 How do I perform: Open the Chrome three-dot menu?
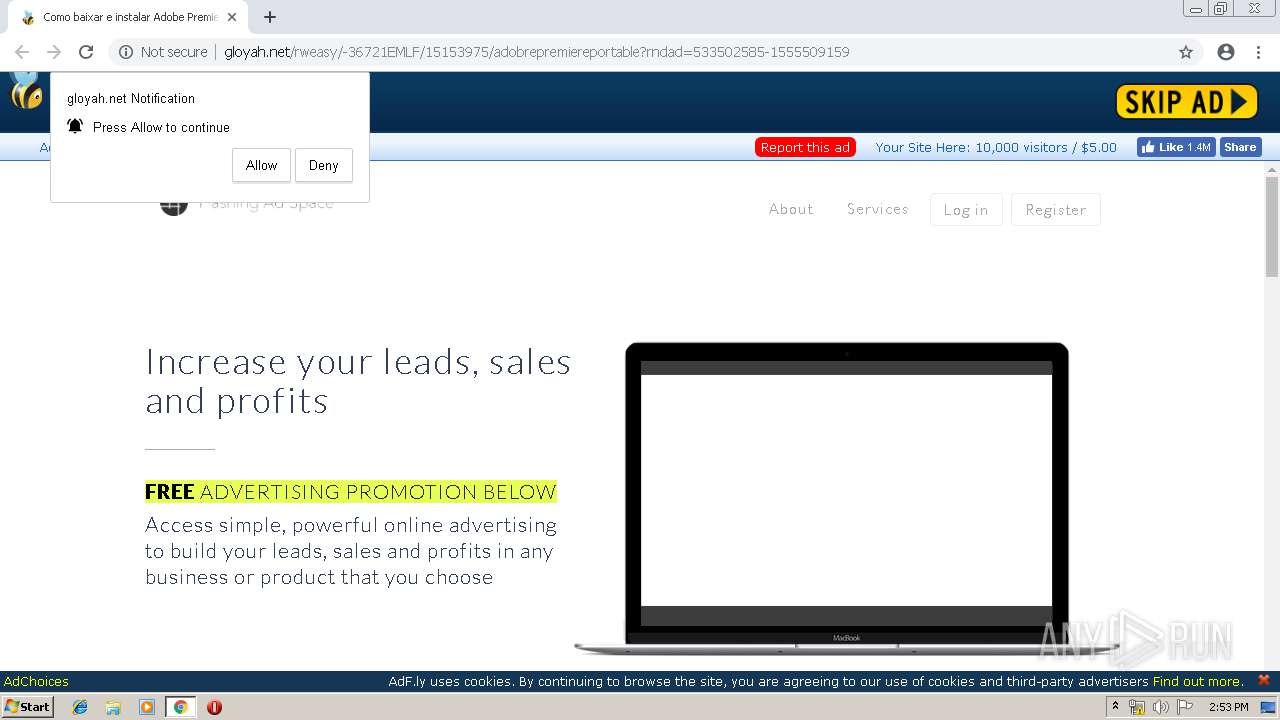click(1258, 52)
